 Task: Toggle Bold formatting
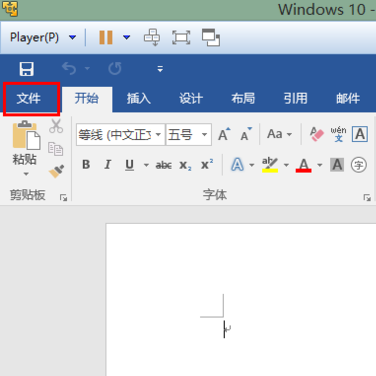coord(86,165)
